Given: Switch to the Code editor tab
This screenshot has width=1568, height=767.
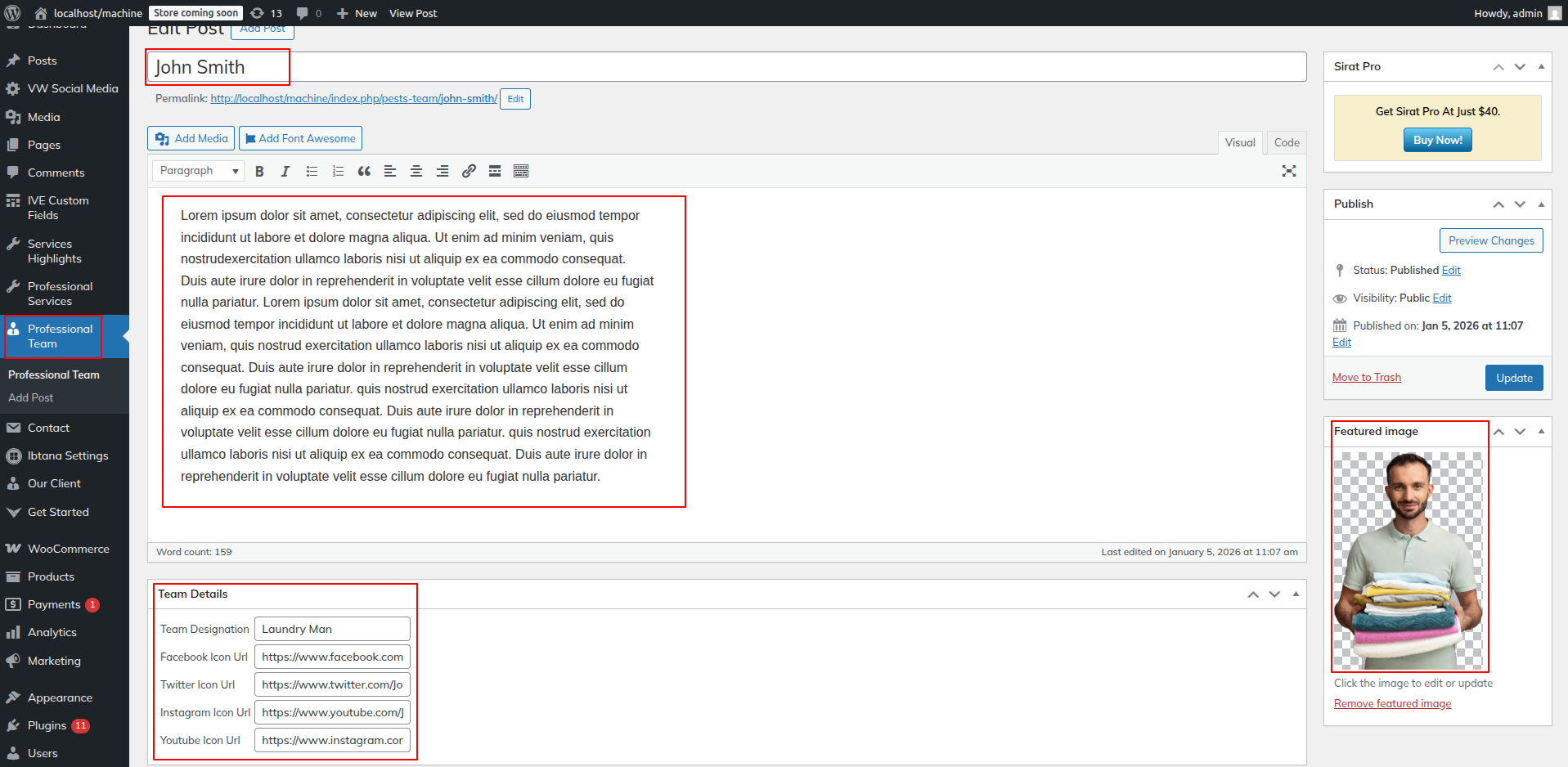Looking at the screenshot, I should coord(1286,142).
